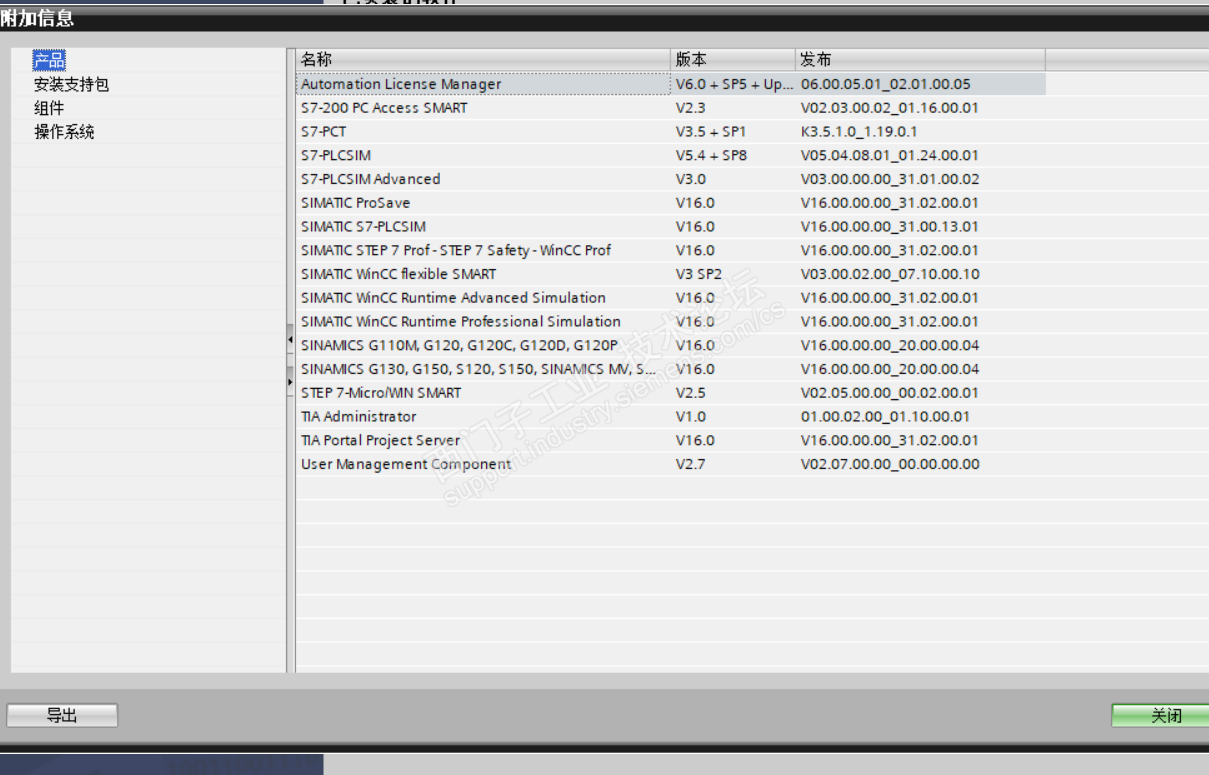Select the 组件 category
The image size is (1209, 775).
tap(49, 108)
